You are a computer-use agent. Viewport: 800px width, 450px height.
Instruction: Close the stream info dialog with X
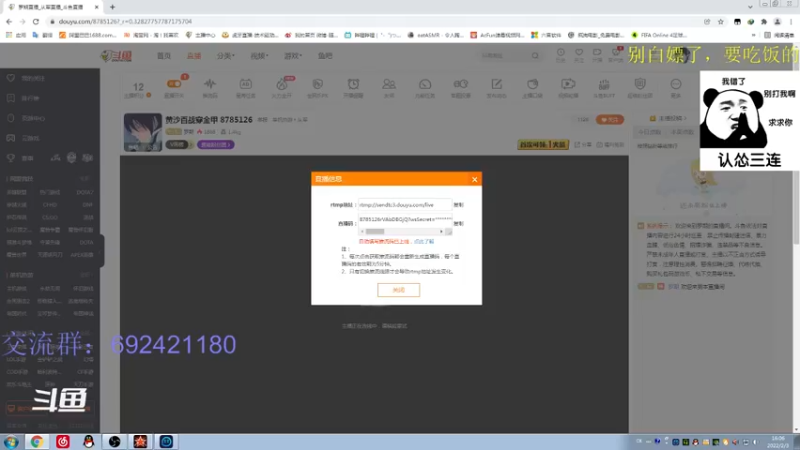[x=474, y=179]
